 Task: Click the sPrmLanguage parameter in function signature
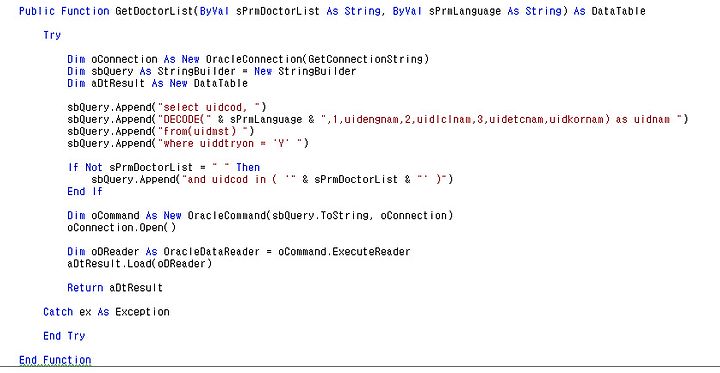(x=465, y=11)
